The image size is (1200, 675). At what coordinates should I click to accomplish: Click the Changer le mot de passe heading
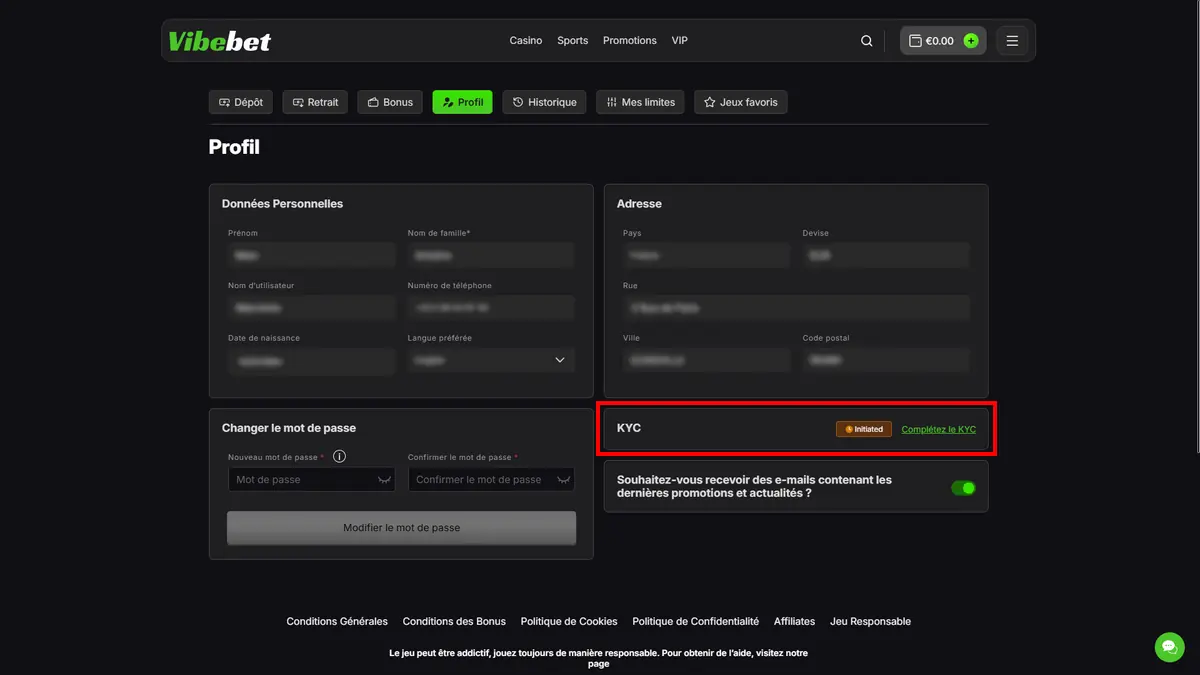(x=289, y=428)
